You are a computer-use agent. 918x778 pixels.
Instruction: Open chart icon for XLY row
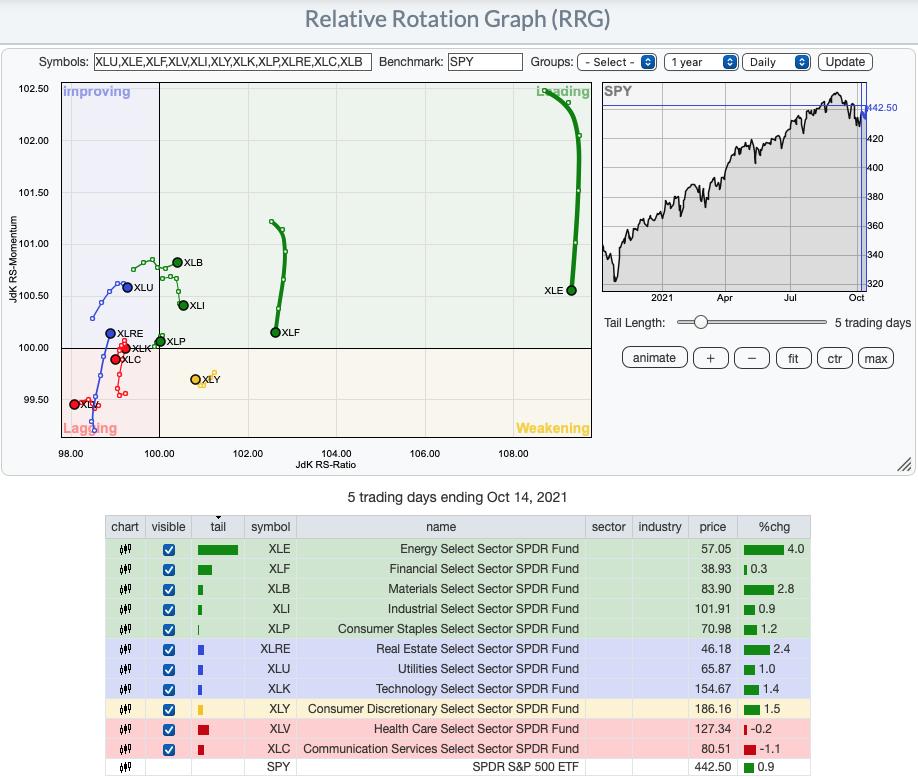125,709
